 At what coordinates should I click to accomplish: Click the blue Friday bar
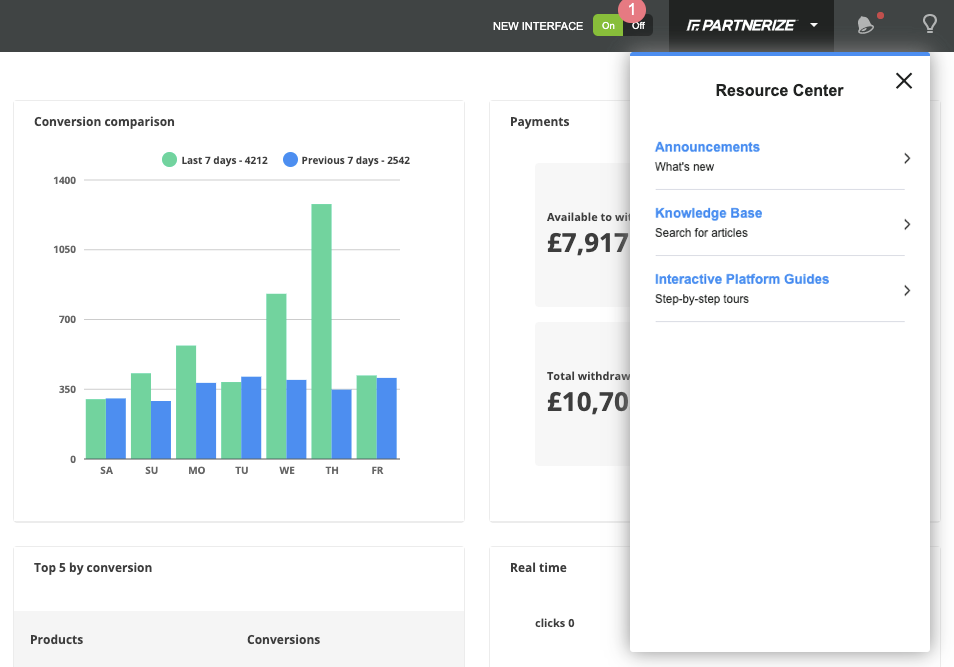click(x=386, y=418)
